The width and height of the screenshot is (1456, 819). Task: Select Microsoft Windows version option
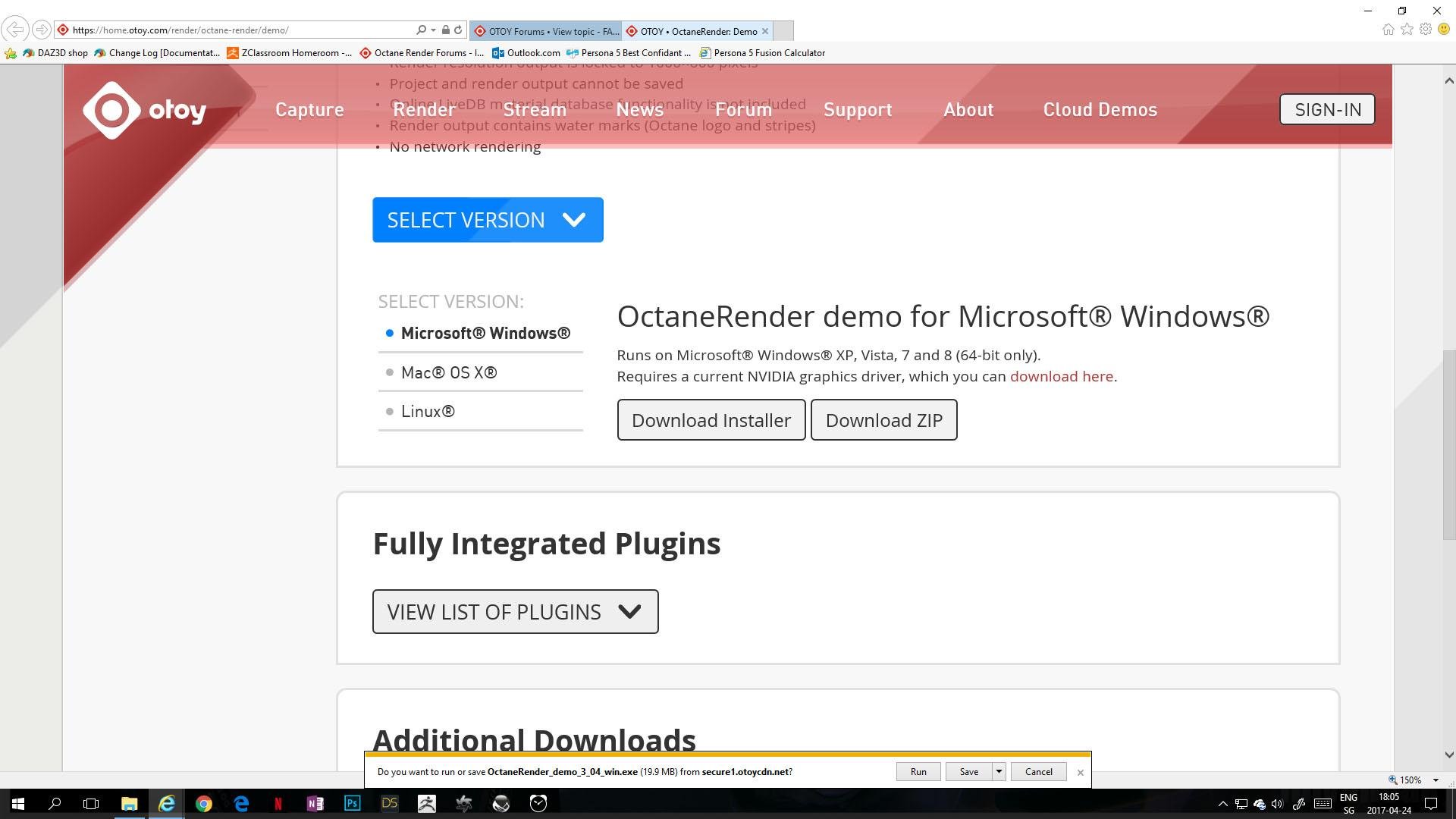click(x=485, y=333)
